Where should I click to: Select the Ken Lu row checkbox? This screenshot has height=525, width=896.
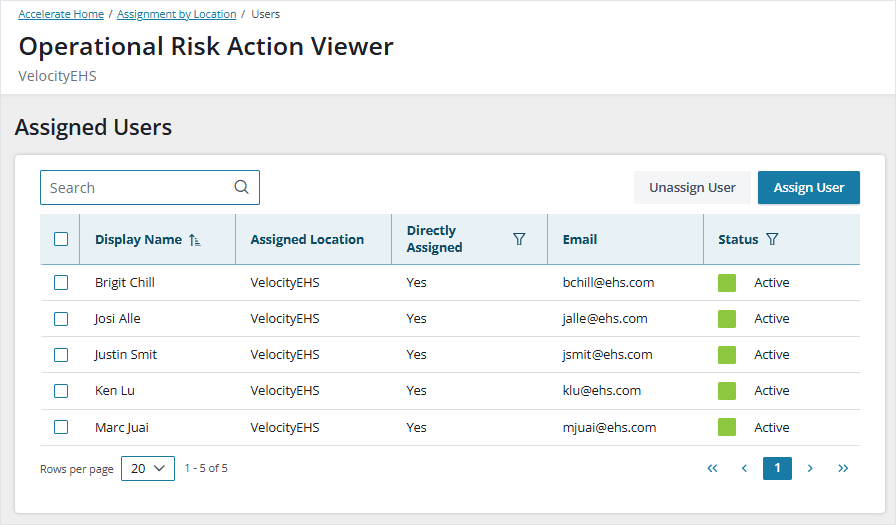pos(61,391)
